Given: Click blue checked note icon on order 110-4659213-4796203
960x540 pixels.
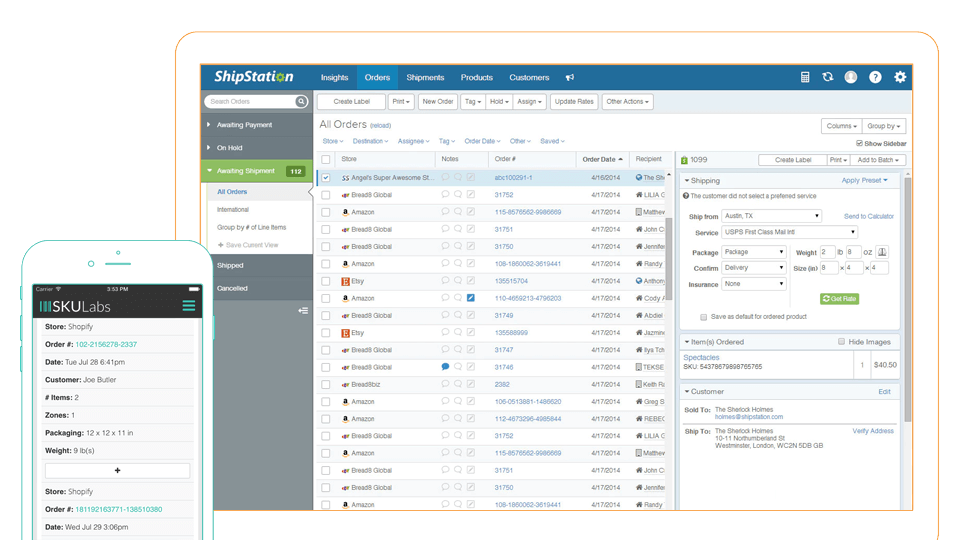Looking at the screenshot, I should tap(471, 298).
